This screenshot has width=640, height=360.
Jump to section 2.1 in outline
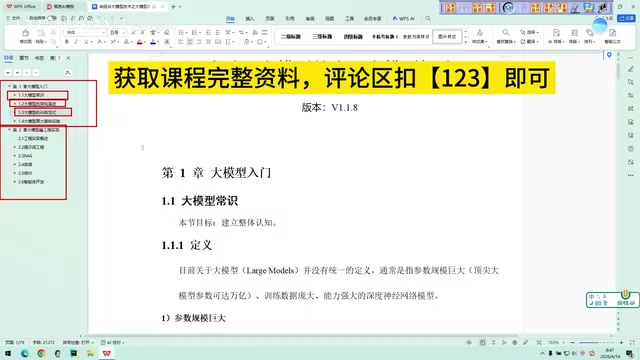click(x=33, y=138)
